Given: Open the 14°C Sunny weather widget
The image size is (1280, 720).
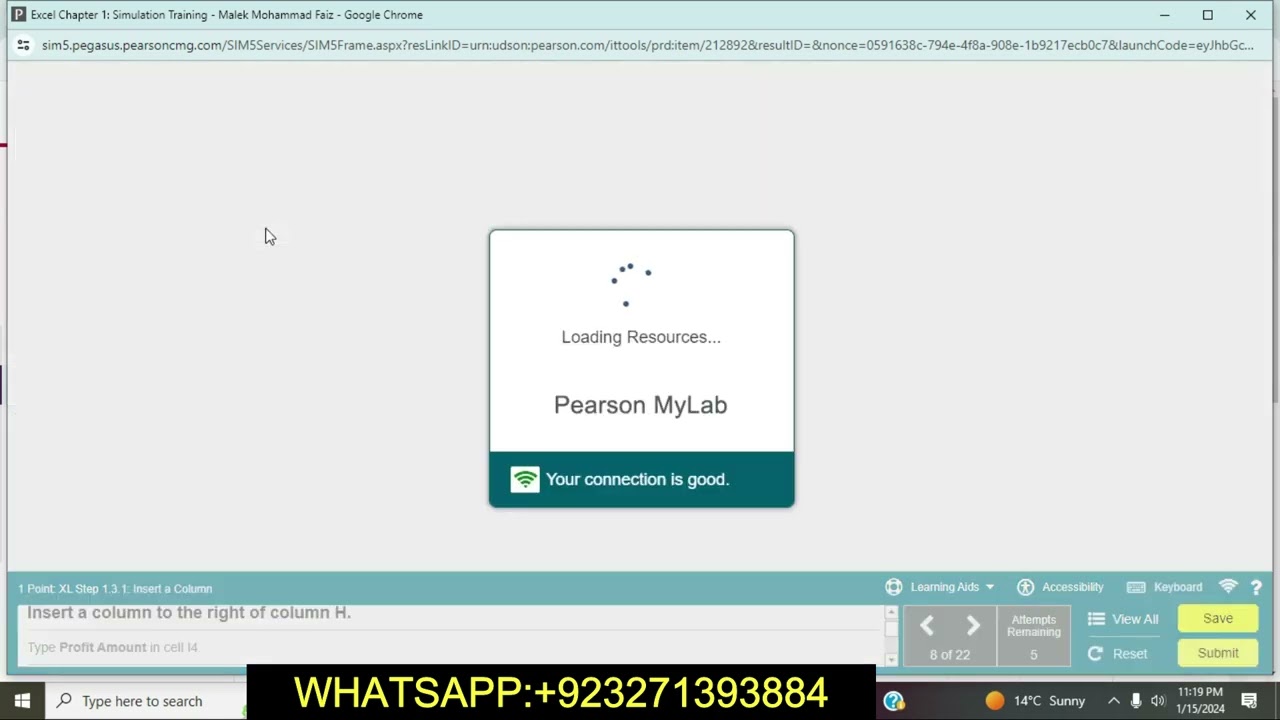Looking at the screenshot, I should [1035, 701].
